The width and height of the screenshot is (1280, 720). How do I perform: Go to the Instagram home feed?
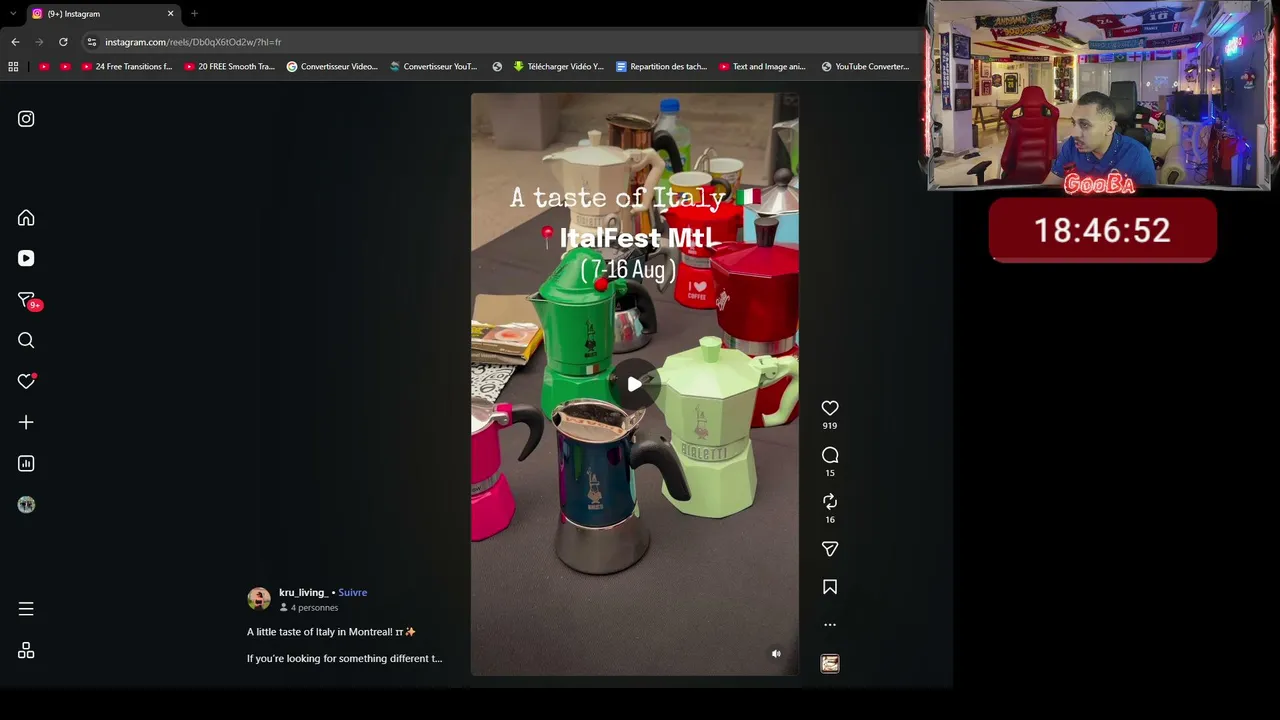click(x=26, y=218)
